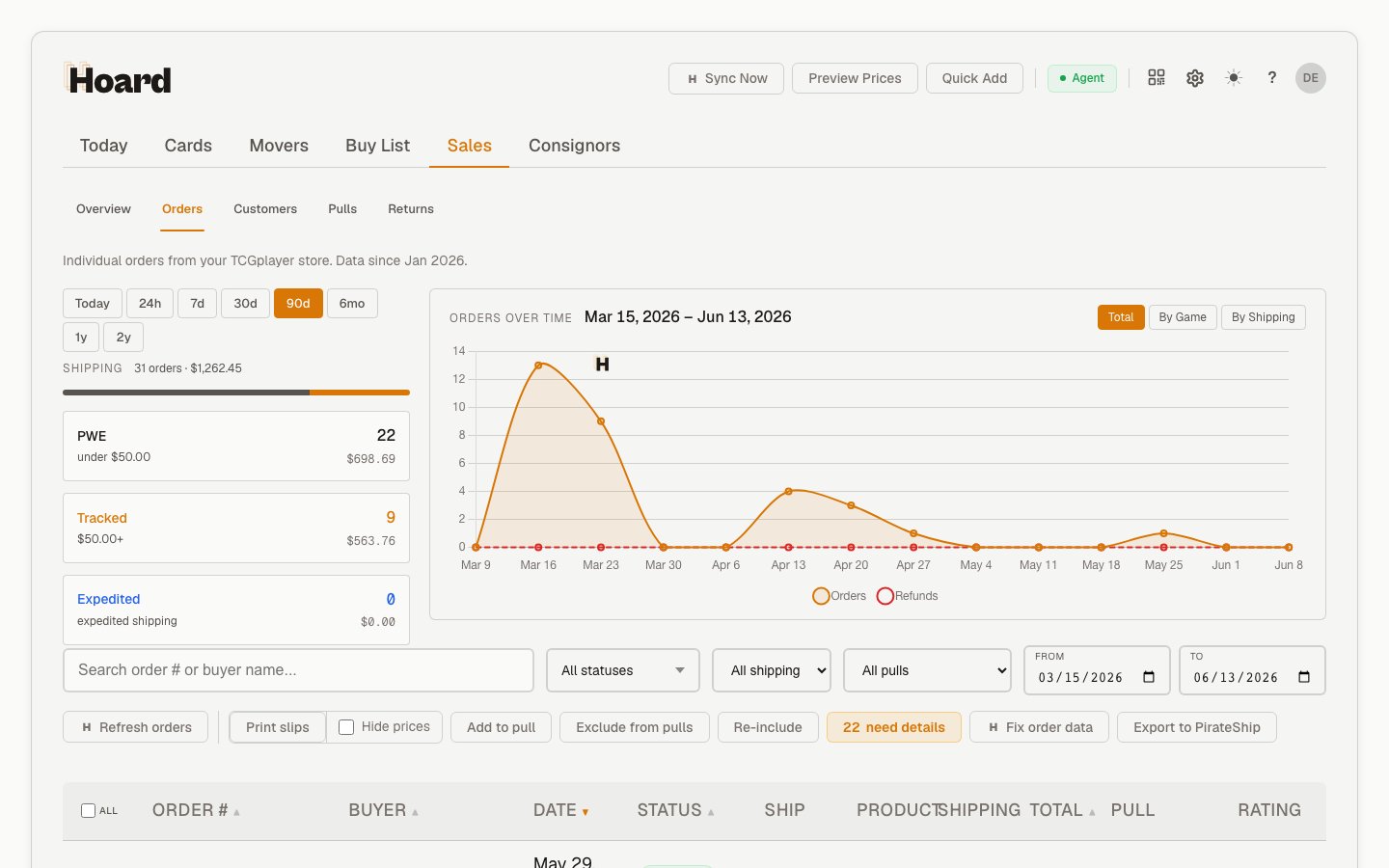The width and height of the screenshot is (1389, 868).
Task: Filter by the PWE shipping card
Action: pyautogui.click(x=236, y=447)
